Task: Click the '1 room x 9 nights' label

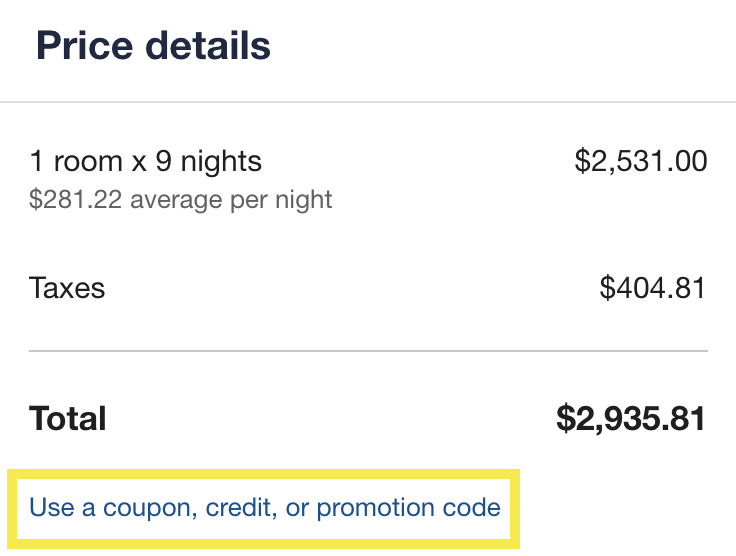Action: 146,161
